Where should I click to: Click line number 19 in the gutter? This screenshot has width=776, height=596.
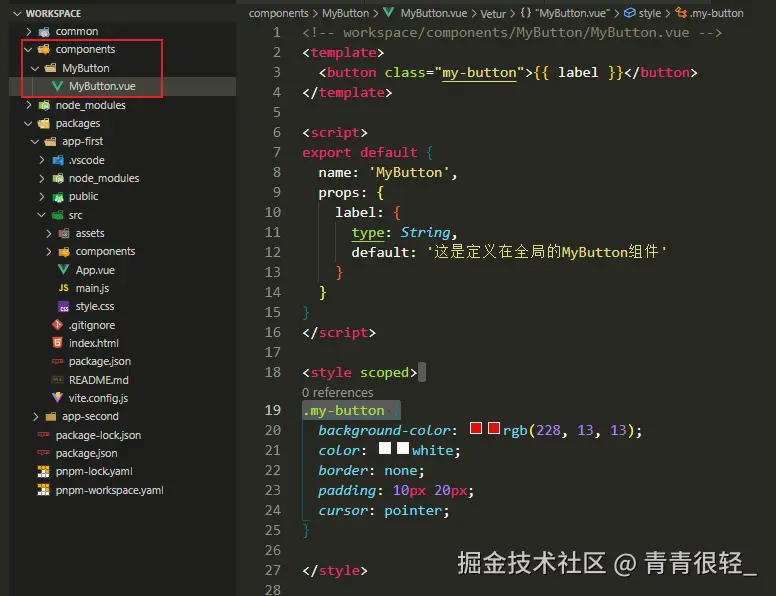pos(273,410)
